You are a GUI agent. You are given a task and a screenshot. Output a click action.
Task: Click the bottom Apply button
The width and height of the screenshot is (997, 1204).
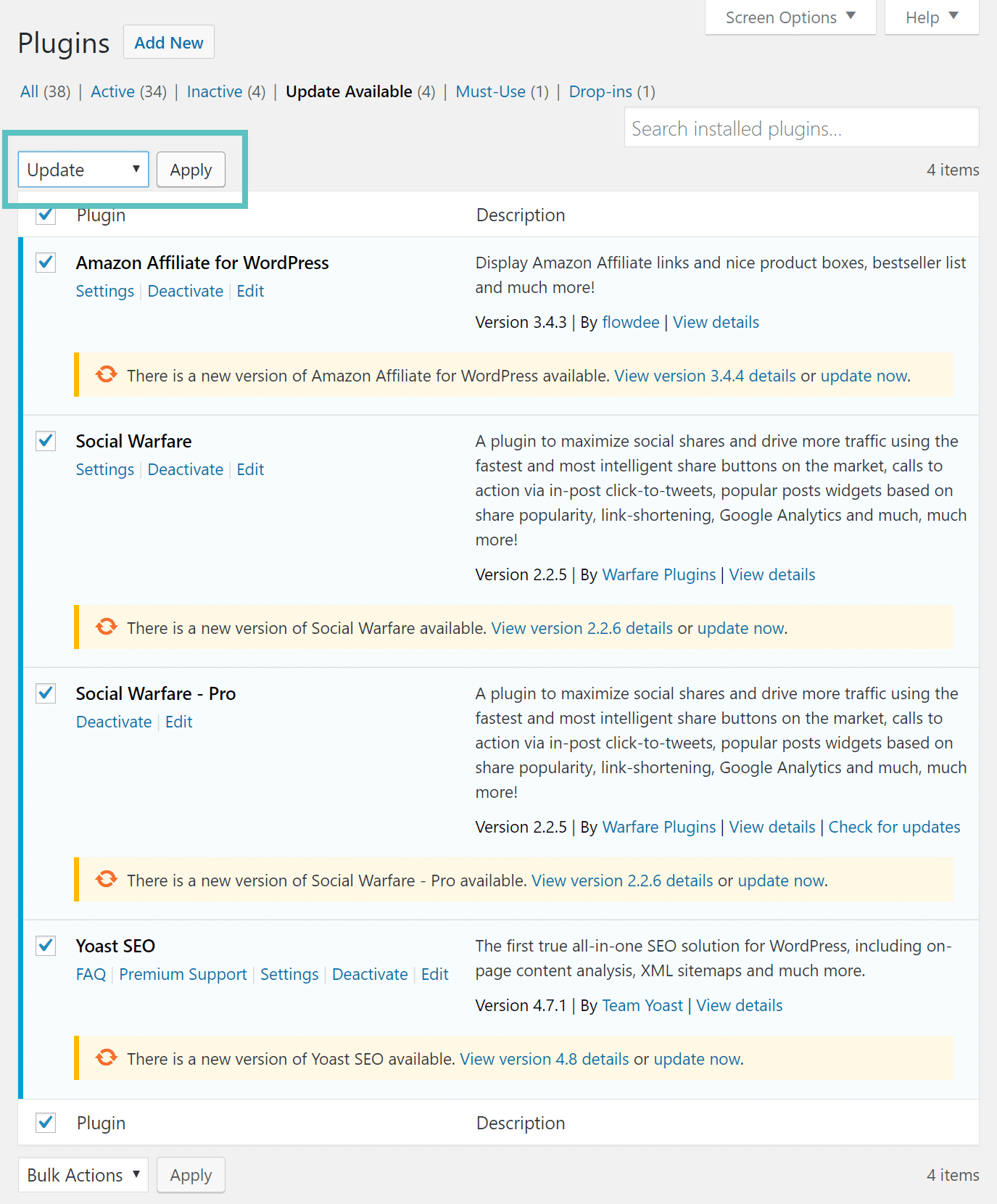point(191,1175)
